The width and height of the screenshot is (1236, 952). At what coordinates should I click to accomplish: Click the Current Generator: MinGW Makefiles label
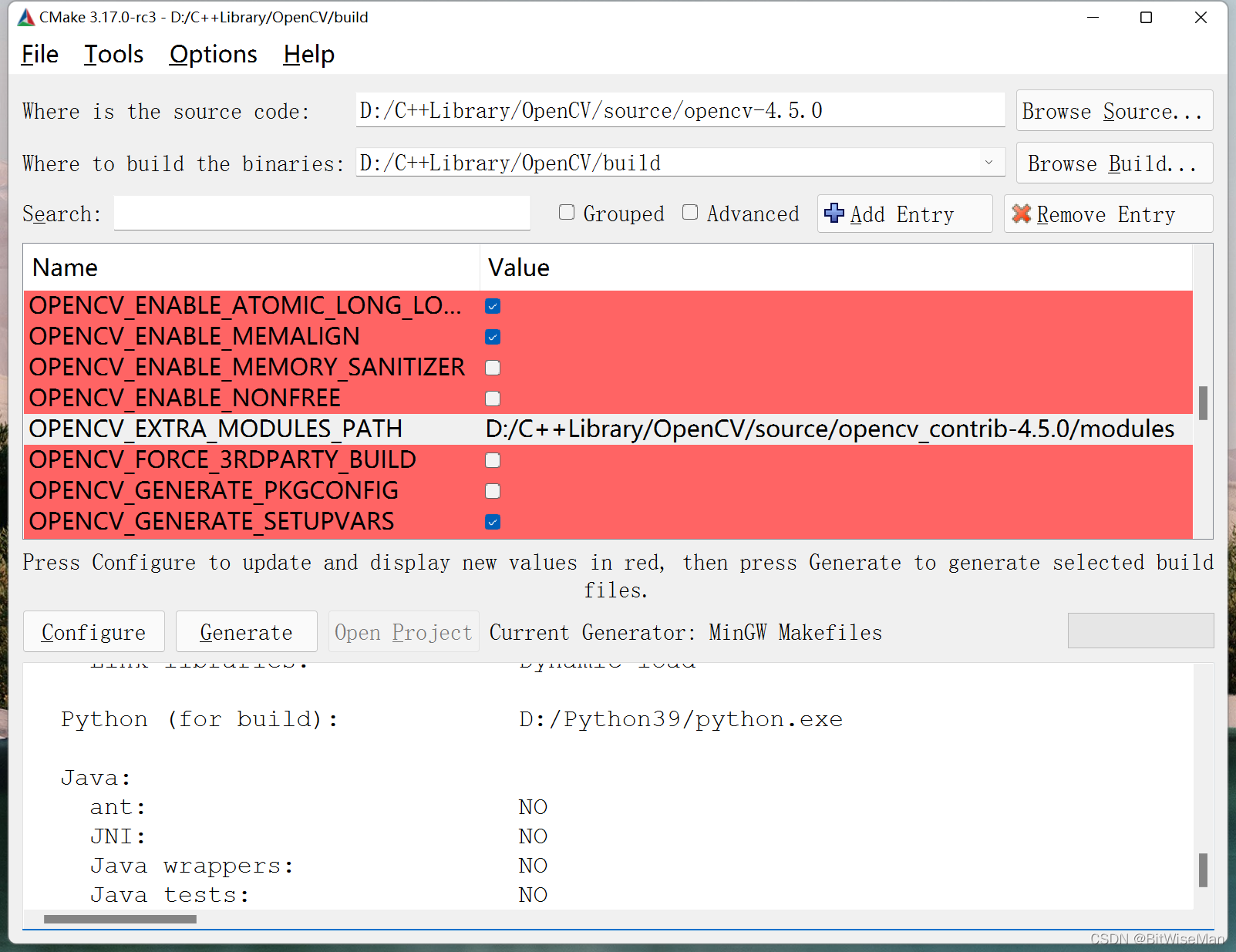(x=685, y=632)
